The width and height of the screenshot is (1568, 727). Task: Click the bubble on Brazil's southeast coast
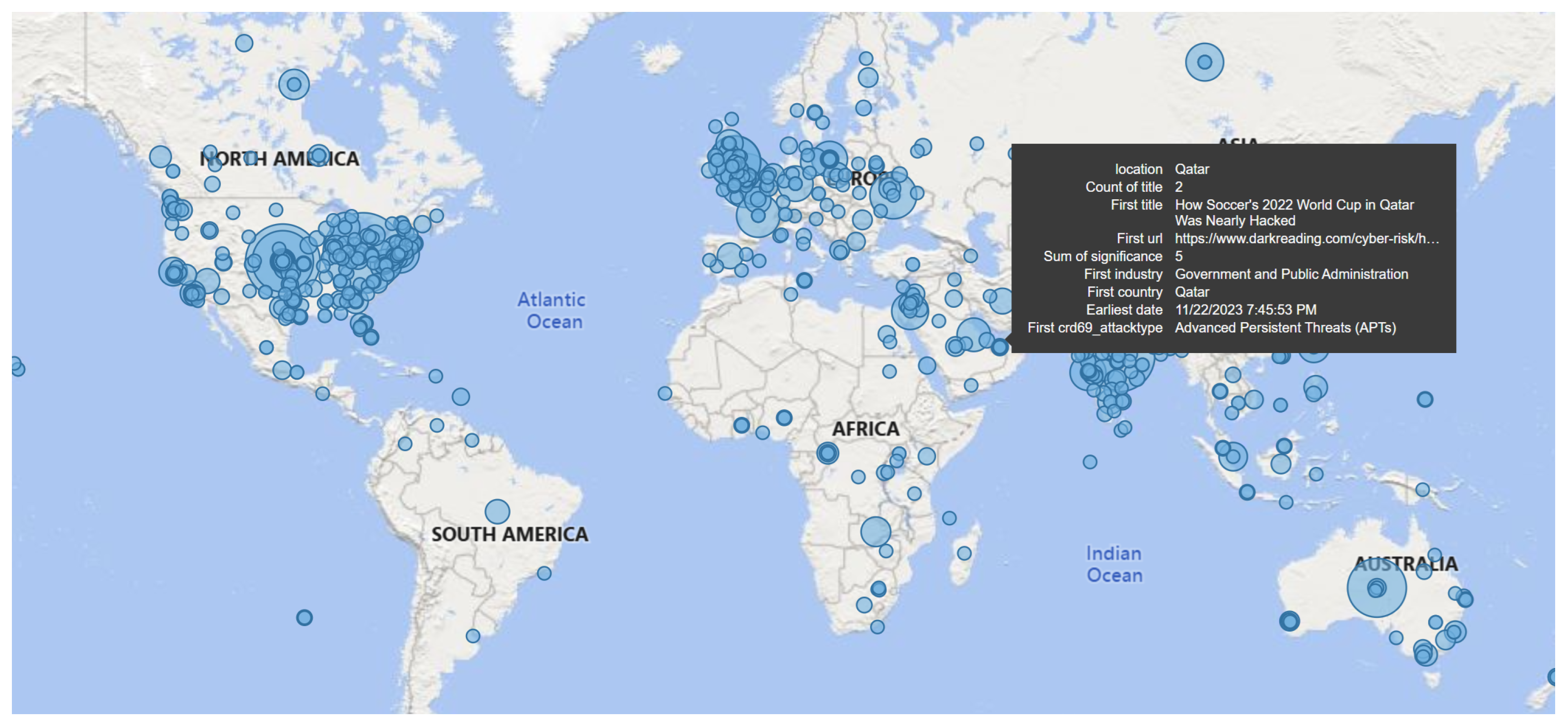(x=543, y=573)
